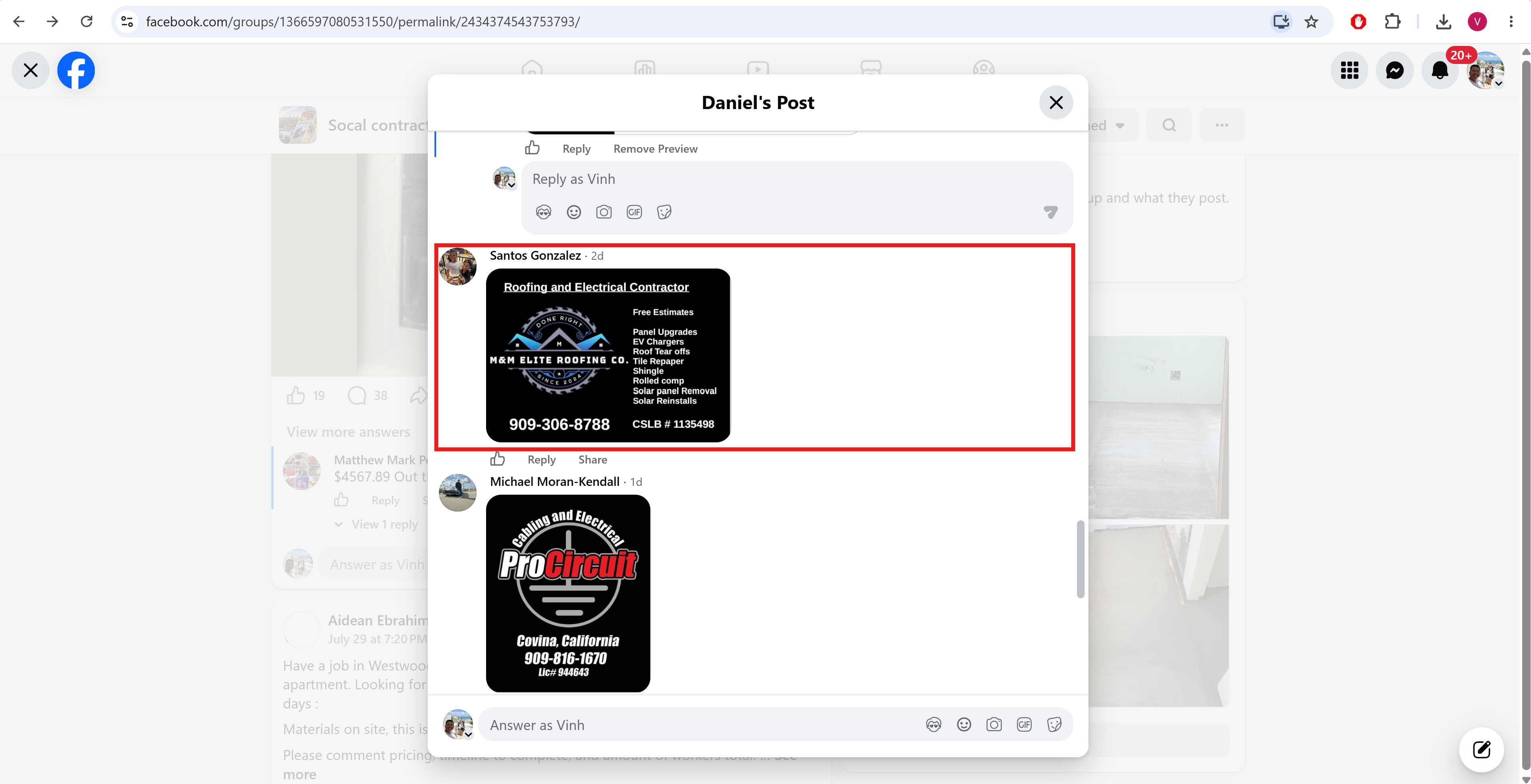Open the red ad blocker extension
The height and width of the screenshot is (784, 1531).
tap(1358, 22)
